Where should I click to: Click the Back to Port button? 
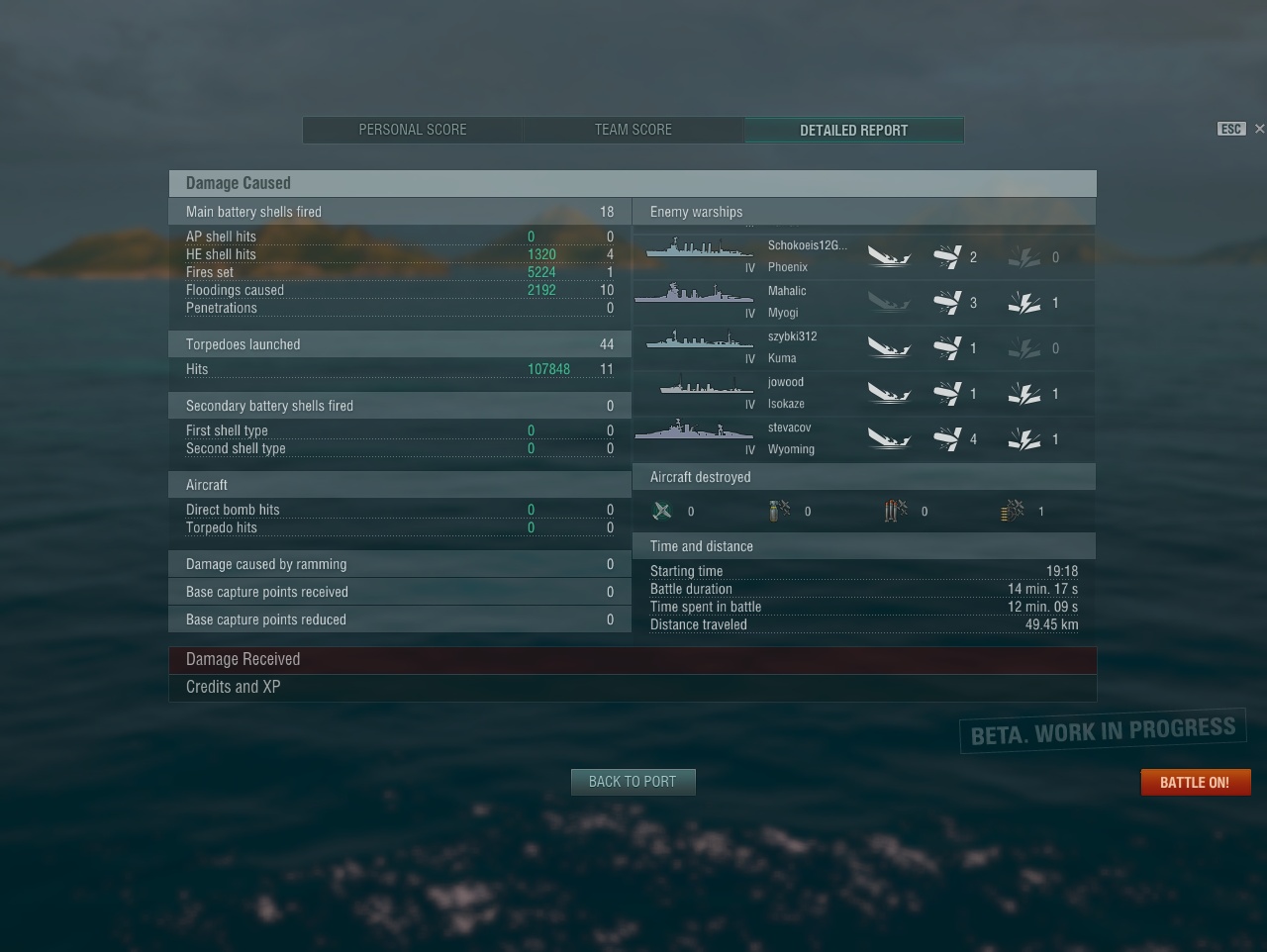point(633,782)
